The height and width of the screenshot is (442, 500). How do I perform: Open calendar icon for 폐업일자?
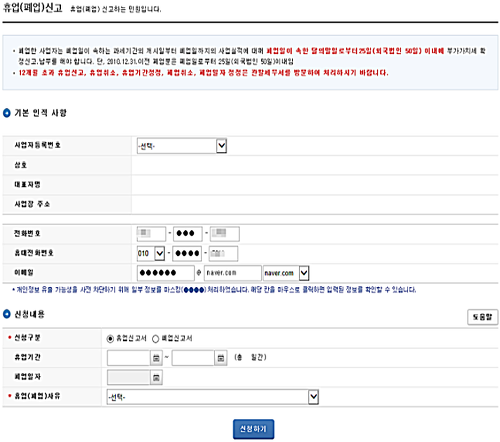[x=156, y=378]
